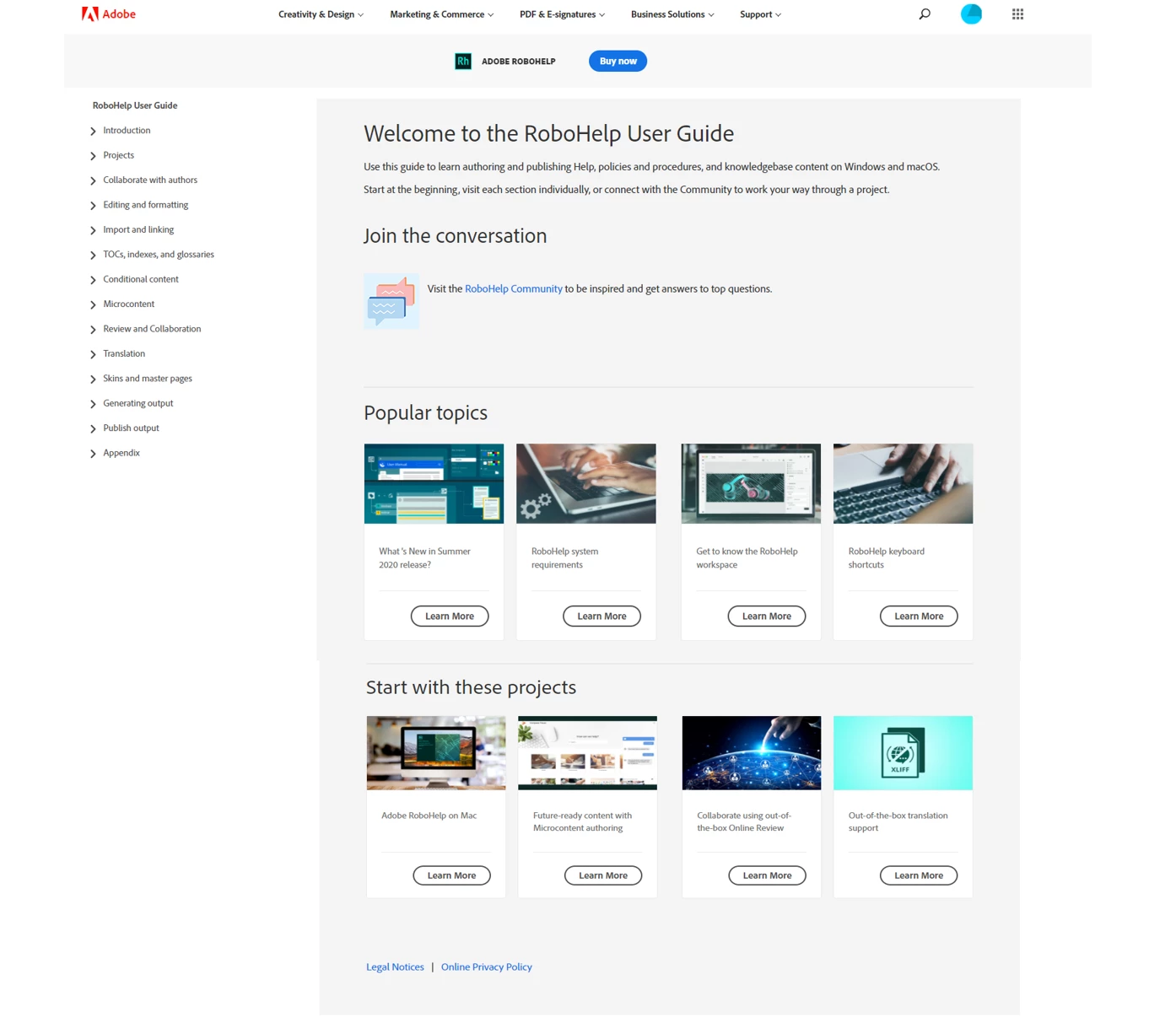Open Microcontent authoring thumbnail
The width and height of the screenshot is (1176, 1023).
(x=587, y=753)
